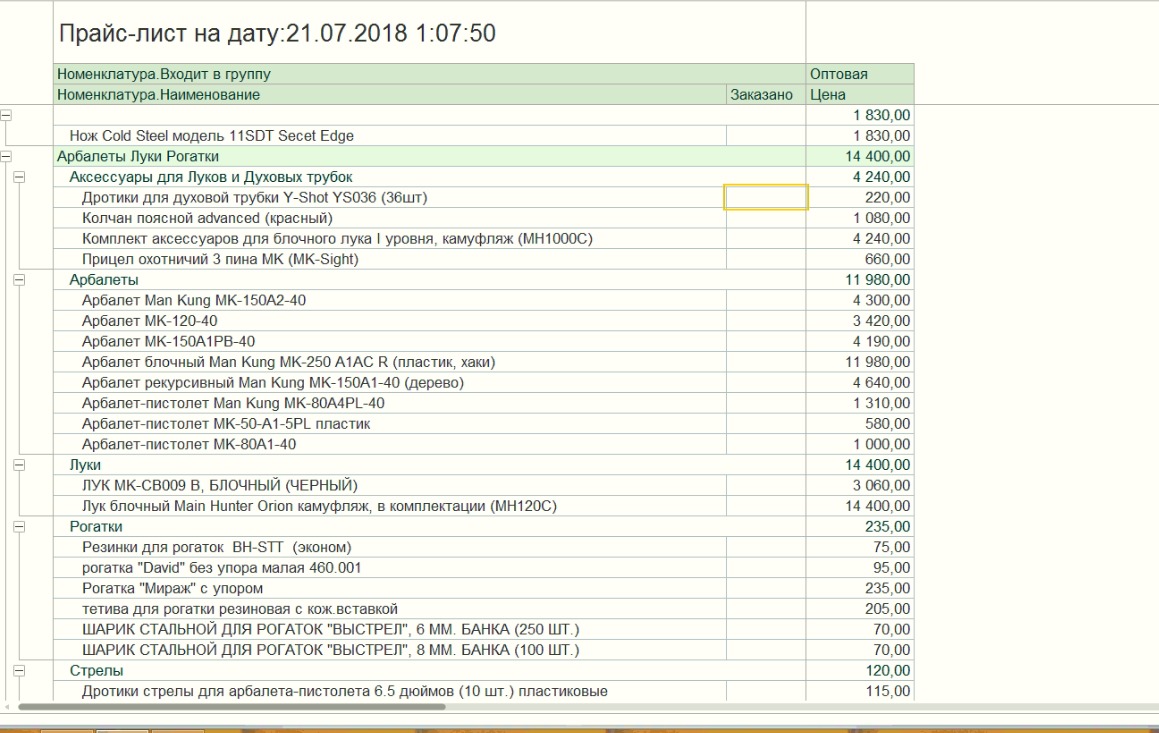The height and width of the screenshot is (733, 1159).
Task: Click Заказано cell for Арбалет МК-120-40
Action: (765, 321)
